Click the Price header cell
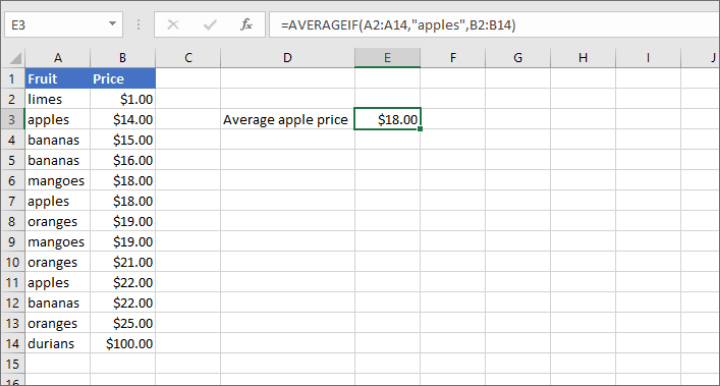This screenshot has height=386, width=720. pyautogui.click(x=123, y=78)
